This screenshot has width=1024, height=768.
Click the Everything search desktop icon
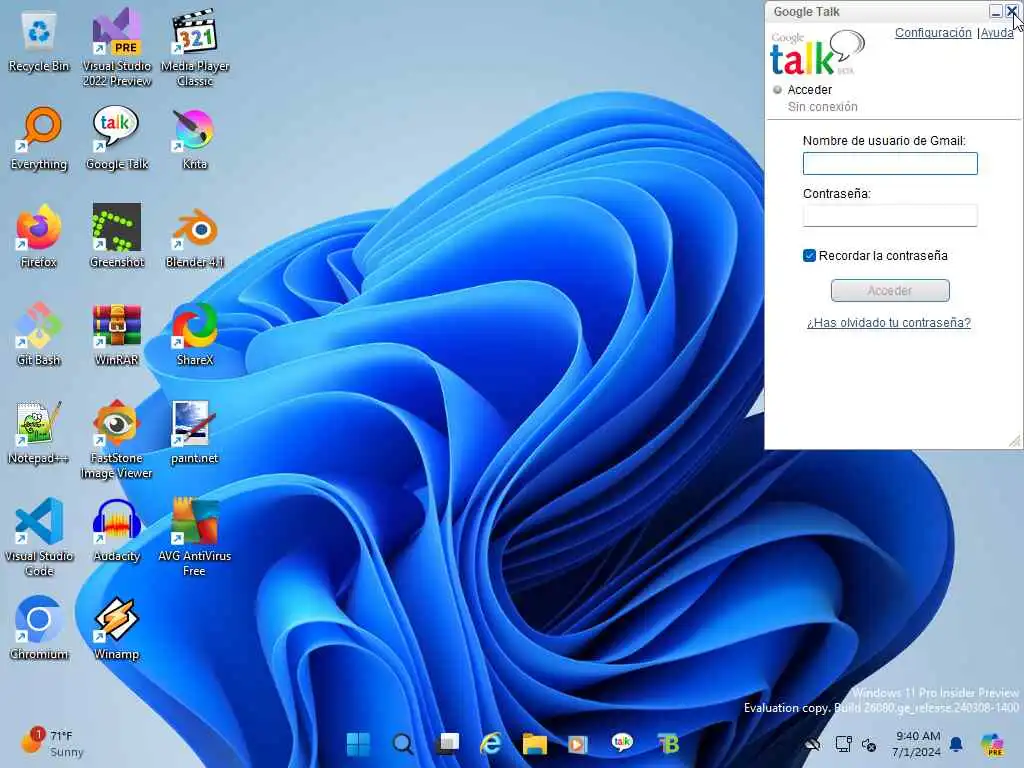(x=39, y=140)
